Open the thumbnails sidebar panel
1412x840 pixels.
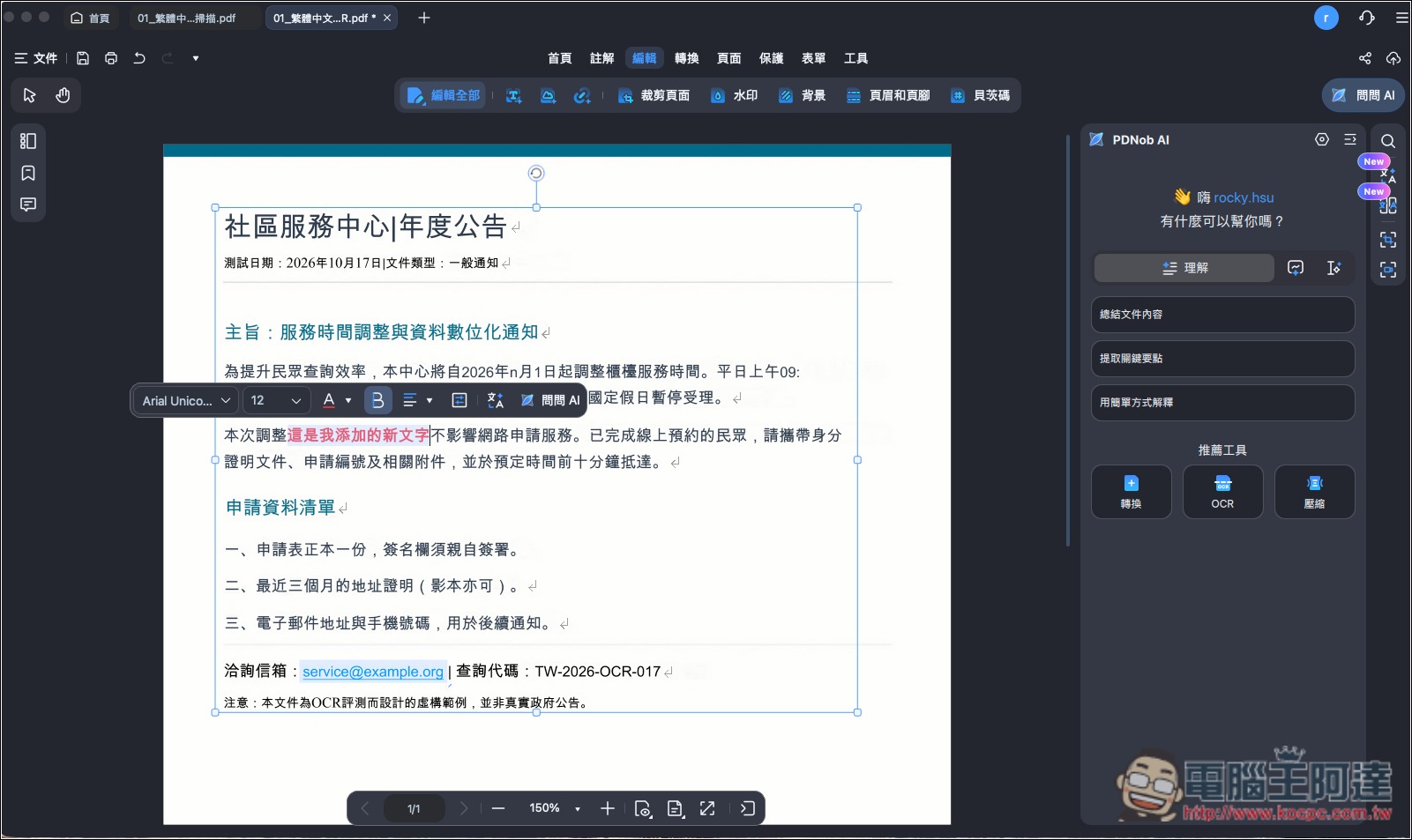pos(28,141)
